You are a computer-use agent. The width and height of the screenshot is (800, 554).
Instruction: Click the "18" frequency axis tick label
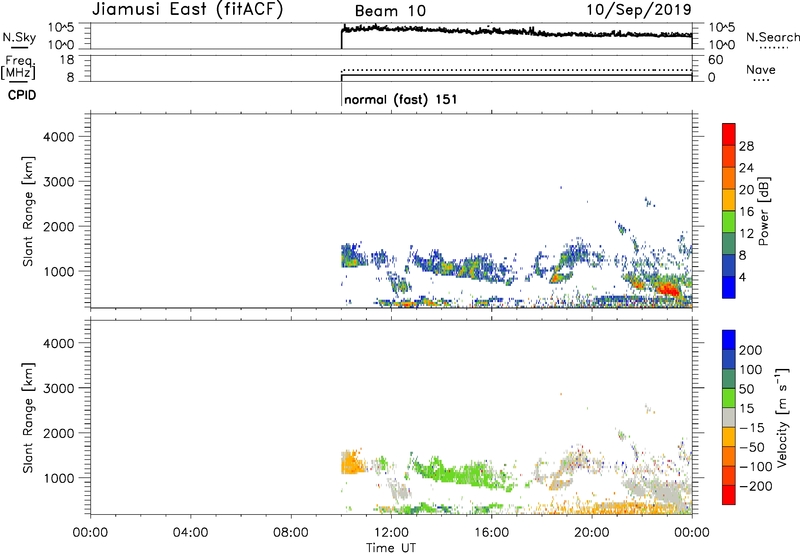[67, 60]
